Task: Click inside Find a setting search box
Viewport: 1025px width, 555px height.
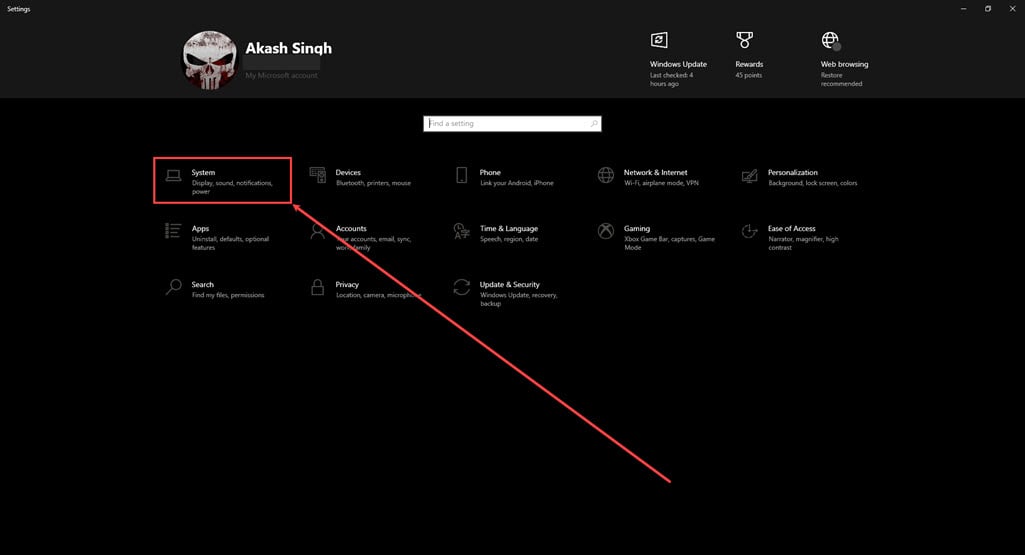Action: click(512, 124)
